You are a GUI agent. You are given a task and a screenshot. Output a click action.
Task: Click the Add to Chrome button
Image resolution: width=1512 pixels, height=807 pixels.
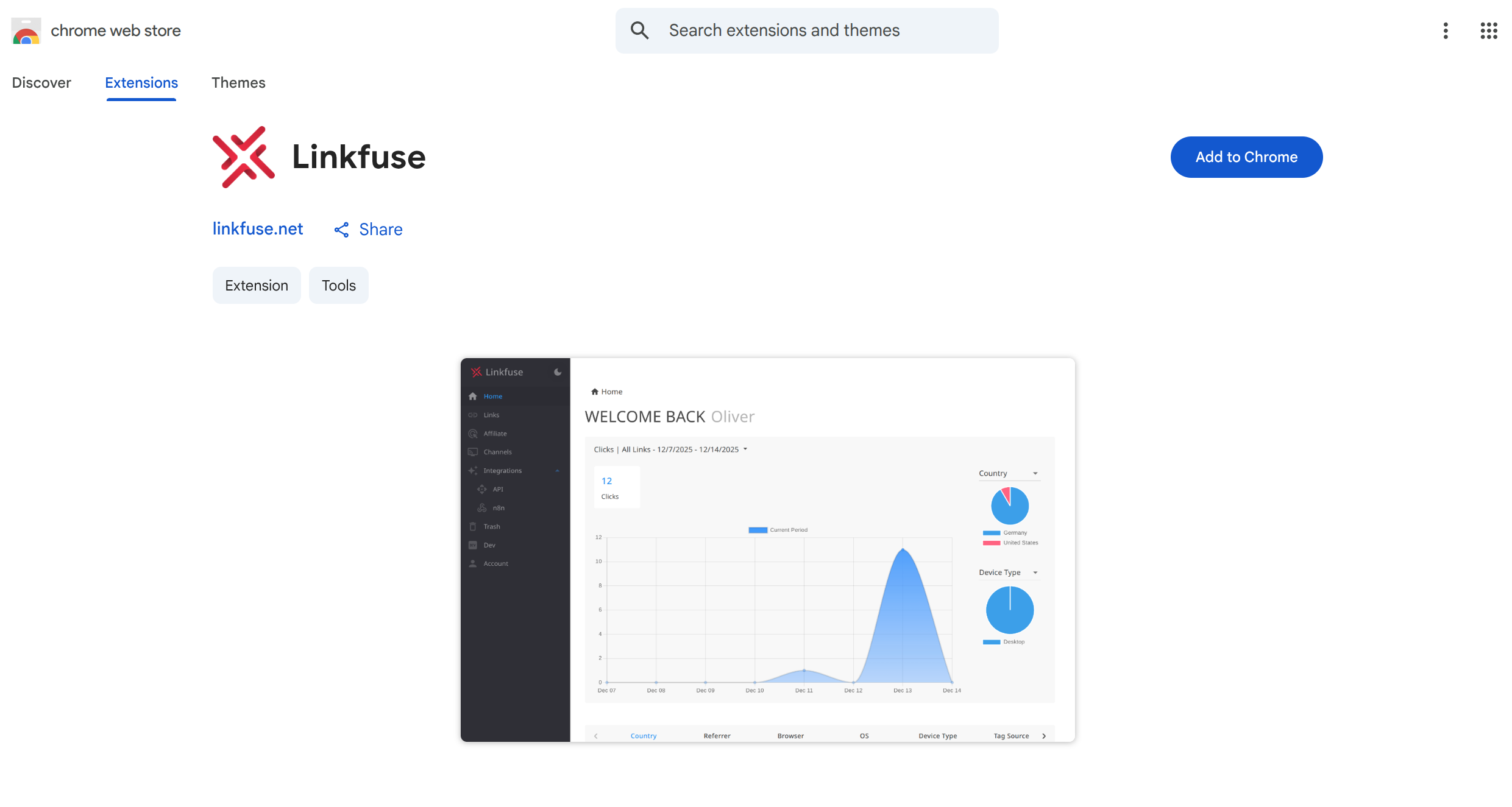click(x=1246, y=157)
